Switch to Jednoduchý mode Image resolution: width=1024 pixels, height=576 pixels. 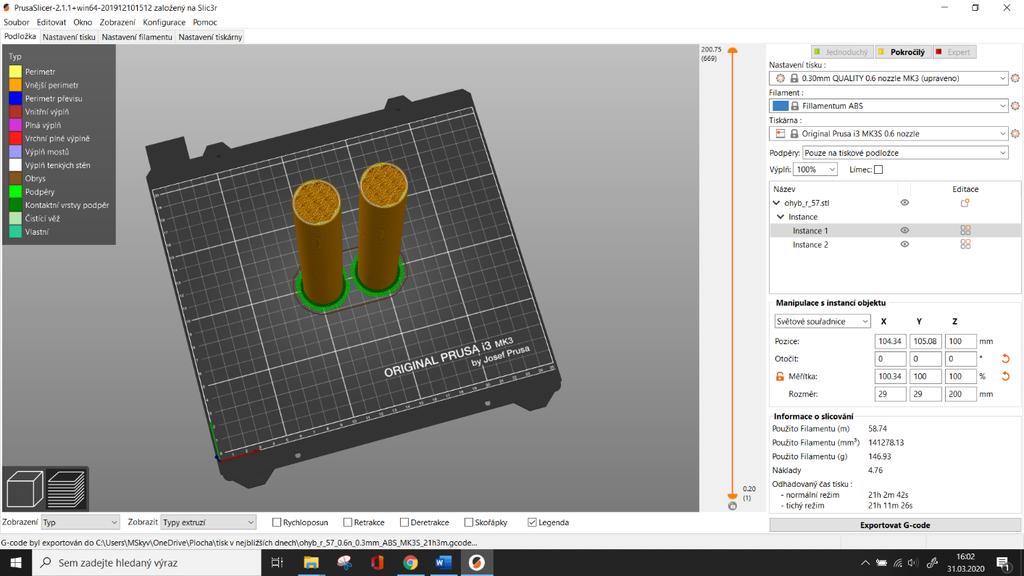click(x=842, y=52)
